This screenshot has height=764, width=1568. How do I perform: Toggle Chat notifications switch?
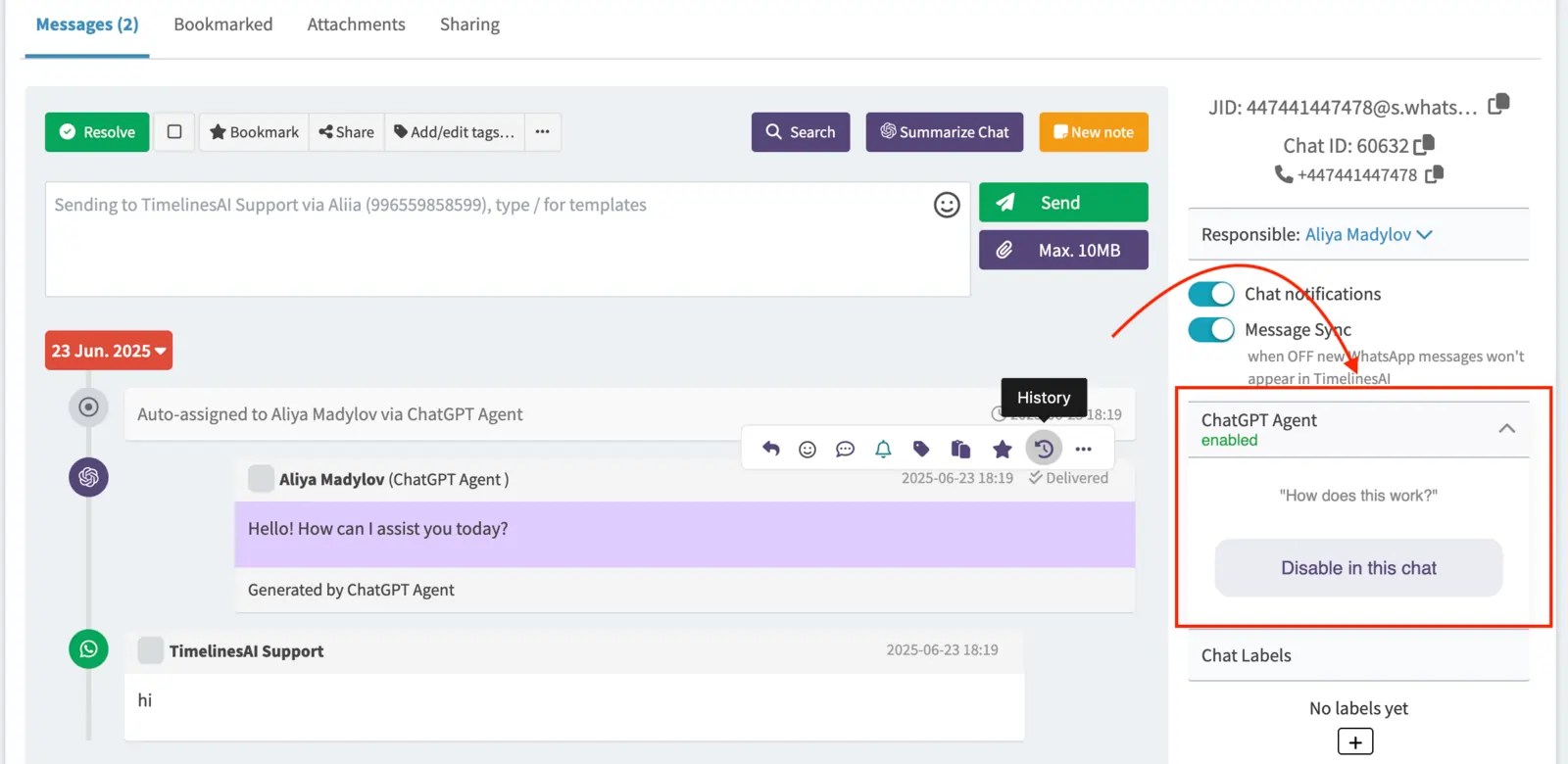click(x=1211, y=294)
